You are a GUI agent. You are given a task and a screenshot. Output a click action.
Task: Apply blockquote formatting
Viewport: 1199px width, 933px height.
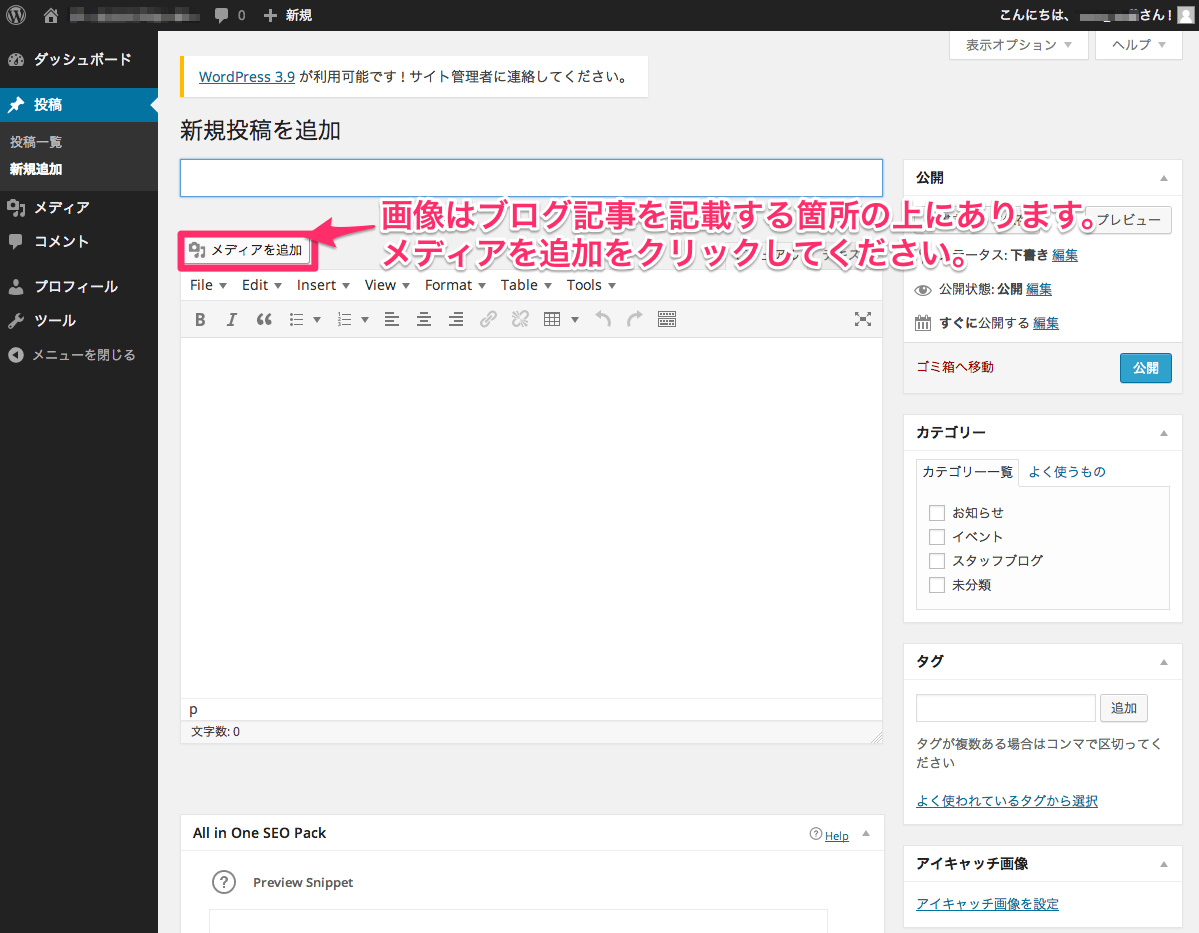[x=264, y=320]
